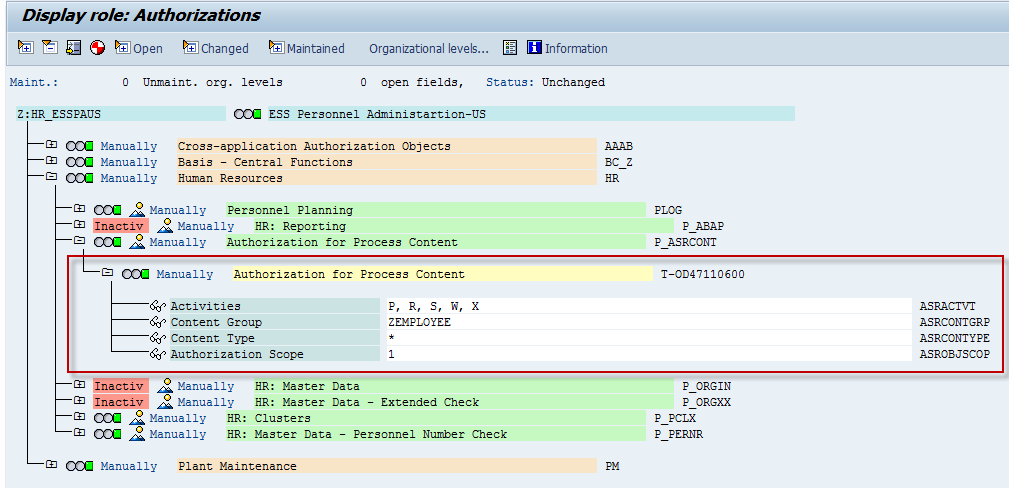Screen dimensions: 1009x488
Task: Click the Status: Unchanged text
Action: click(545, 82)
